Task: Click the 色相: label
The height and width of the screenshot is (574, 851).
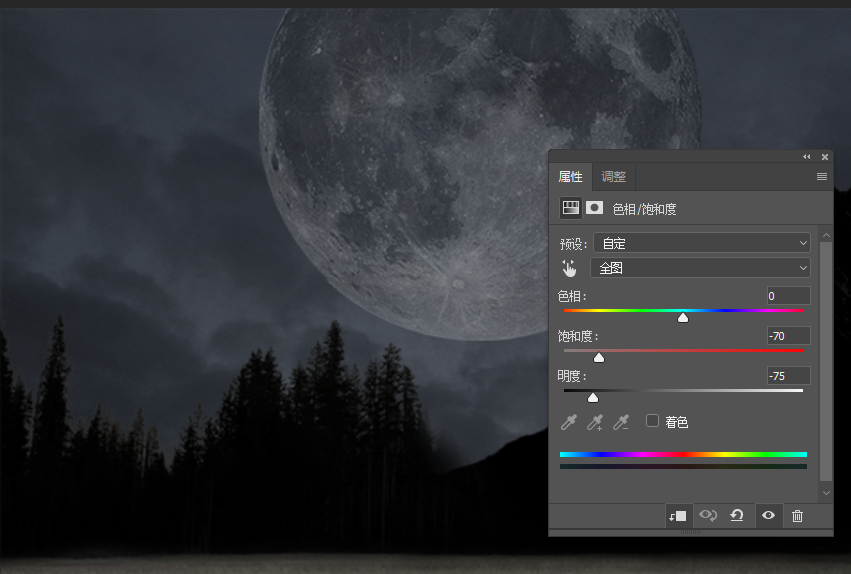Action: click(x=572, y=296)
